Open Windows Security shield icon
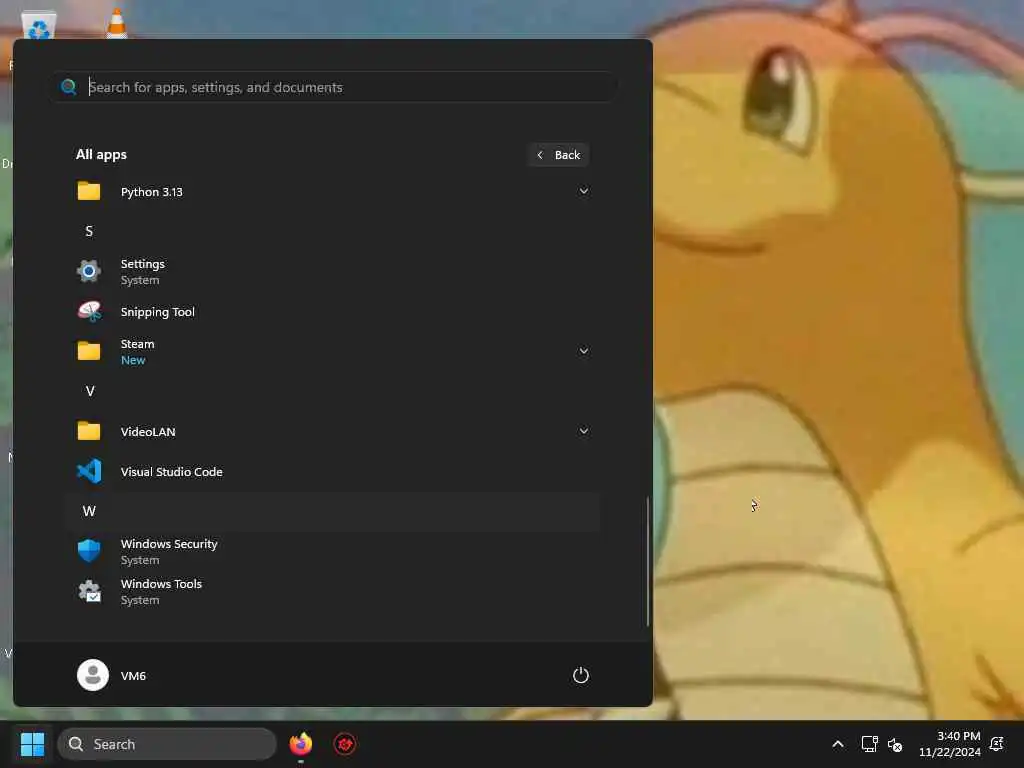 (x=89, y=551)
